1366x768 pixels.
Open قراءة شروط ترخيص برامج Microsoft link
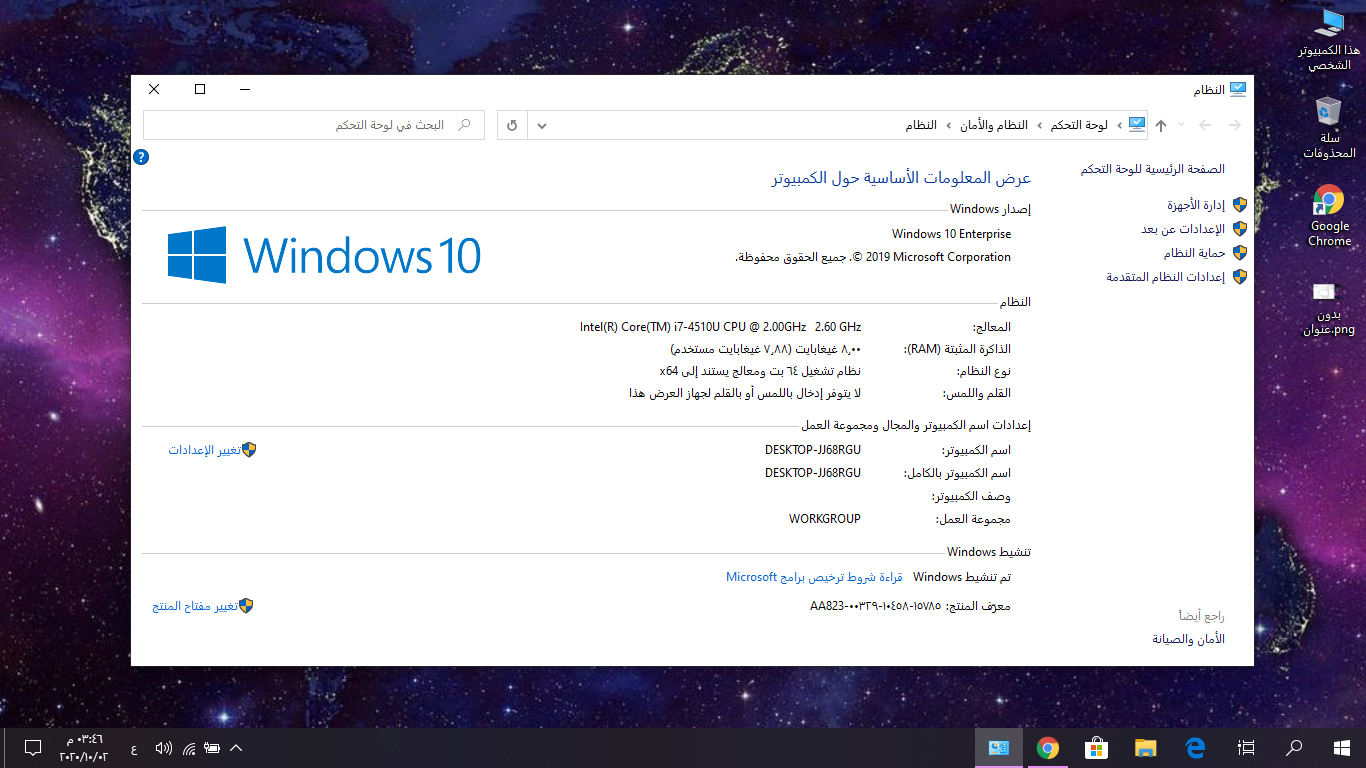(814, 577)
